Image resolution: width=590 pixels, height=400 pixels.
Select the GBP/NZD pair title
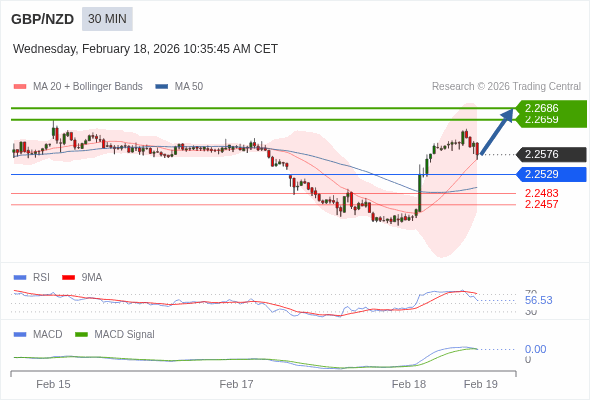tap(43, 19)
